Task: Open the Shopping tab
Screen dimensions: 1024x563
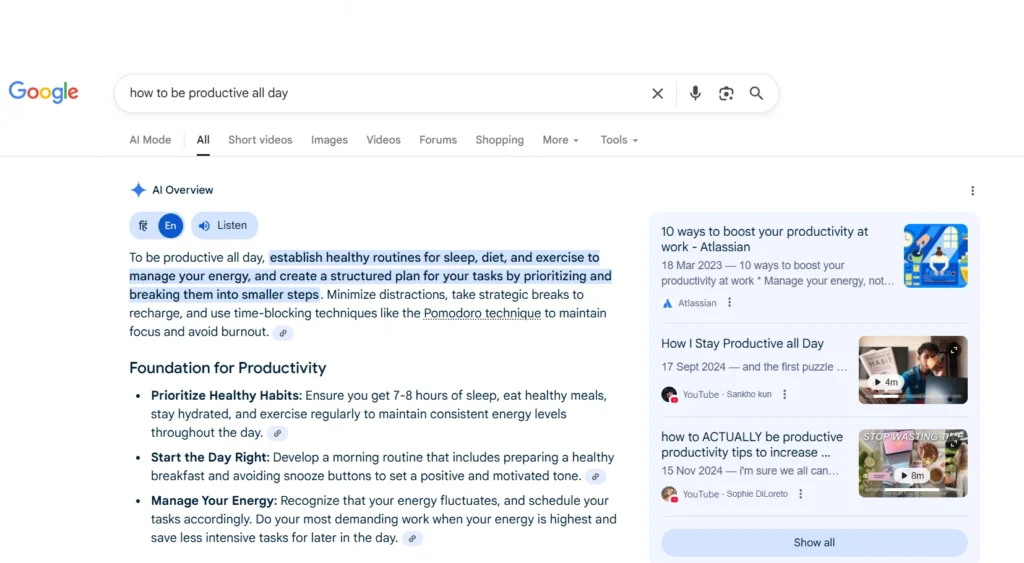Action: pyautogui.click(x=500, y=140)
